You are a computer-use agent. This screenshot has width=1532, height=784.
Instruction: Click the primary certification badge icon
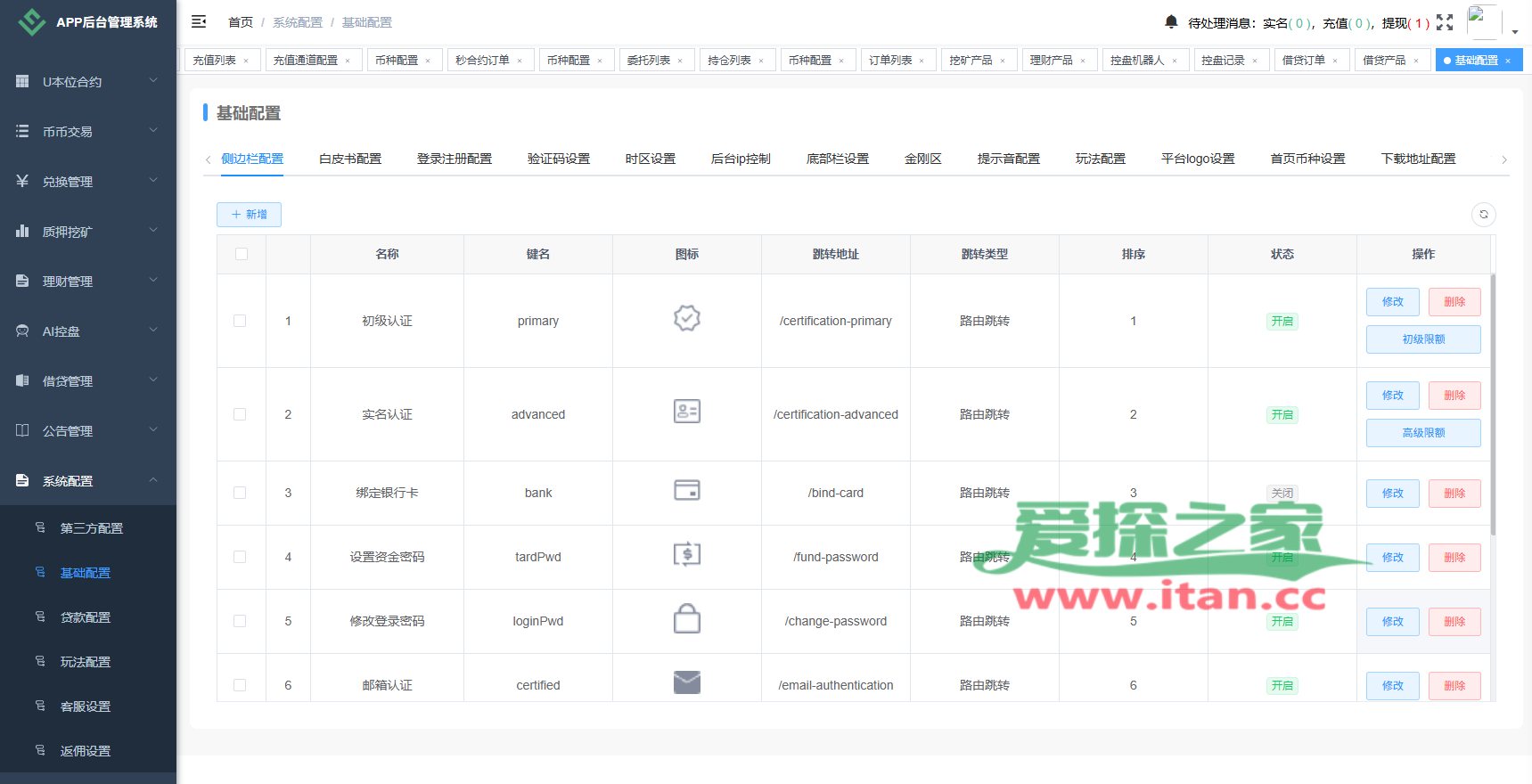[x=686, y=318]
